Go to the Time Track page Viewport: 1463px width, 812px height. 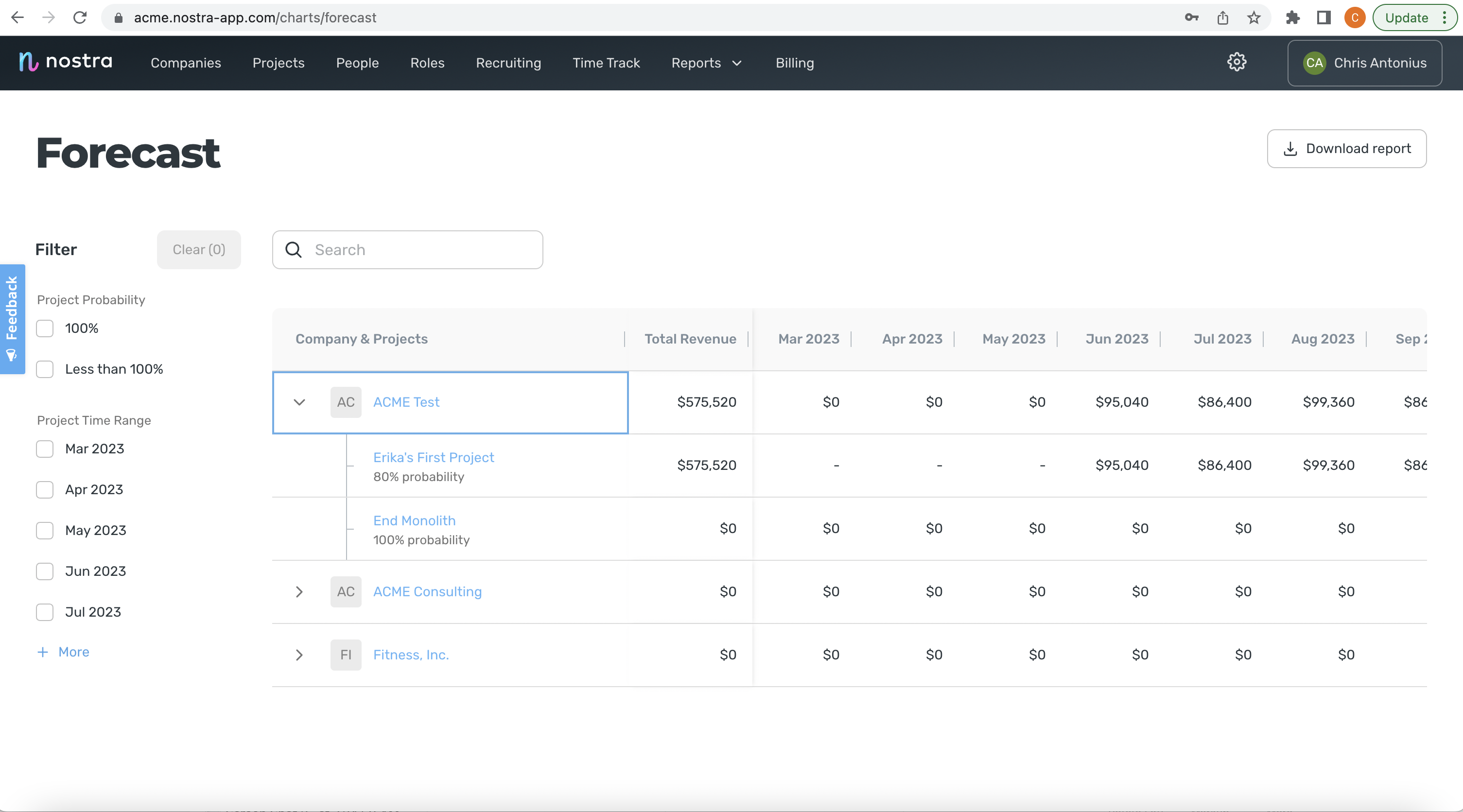coord(606,63)
